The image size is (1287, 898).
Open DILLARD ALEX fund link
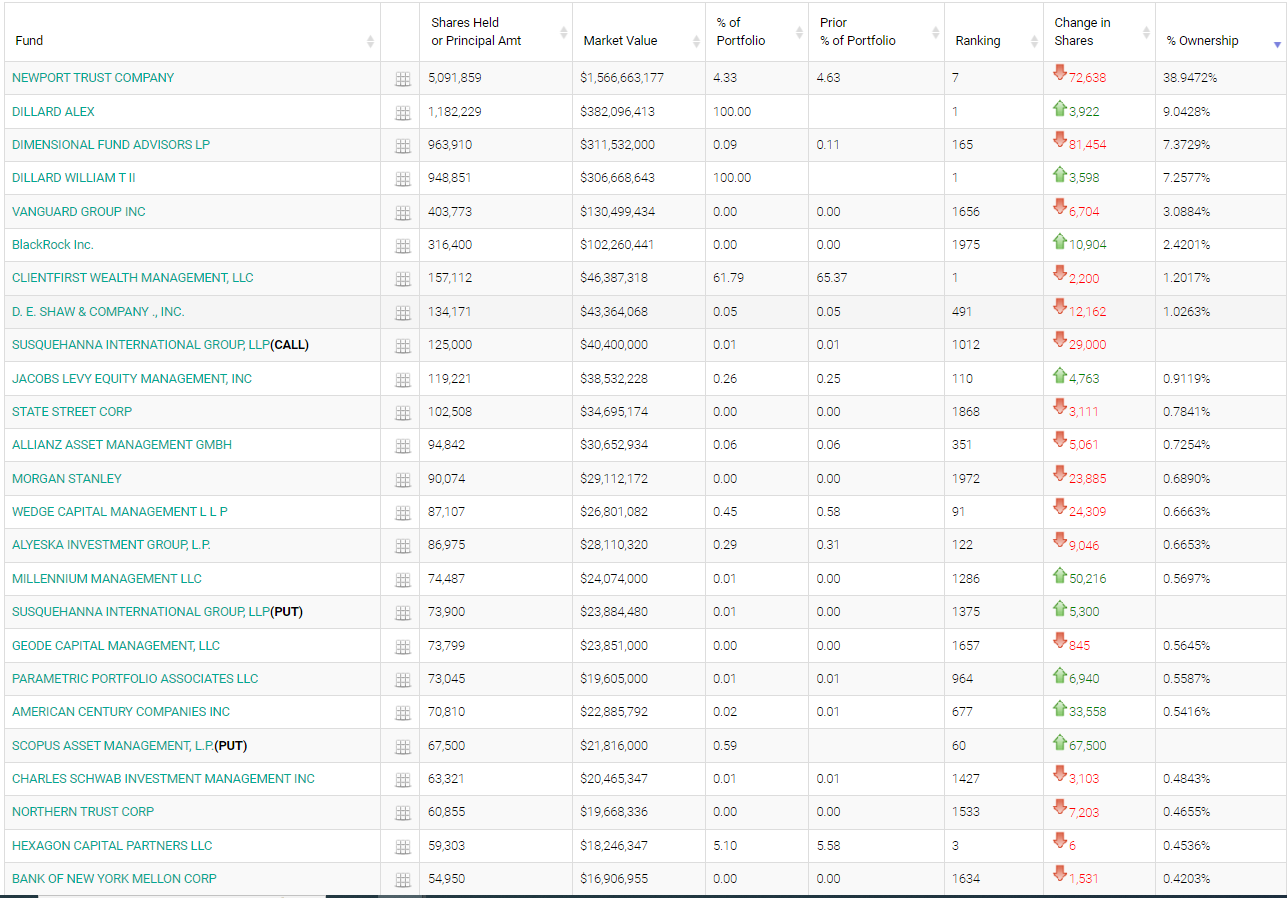coord(53,111)
